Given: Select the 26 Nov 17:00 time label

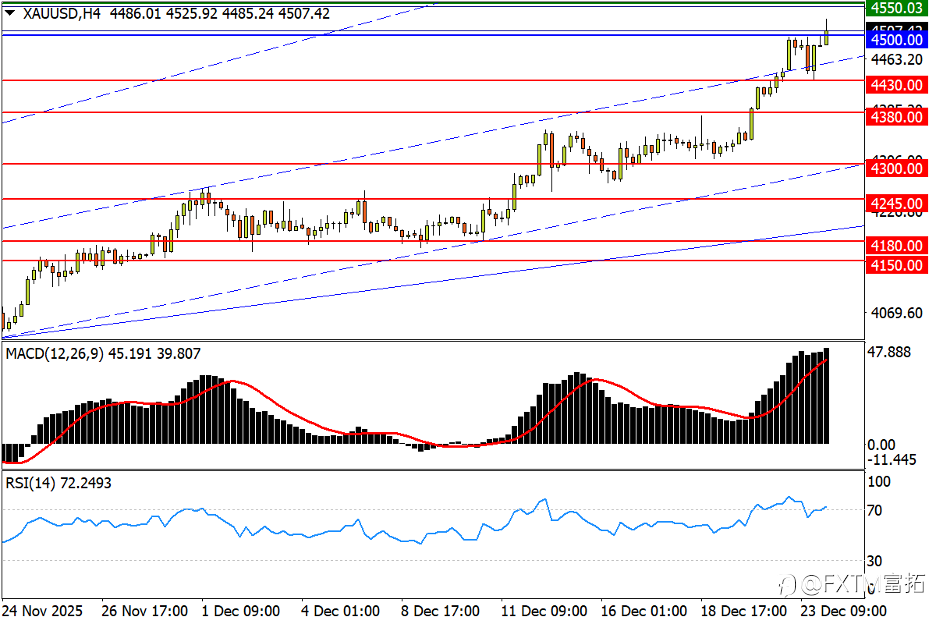Looking at the screenshot, I should (x=144, y=611).
